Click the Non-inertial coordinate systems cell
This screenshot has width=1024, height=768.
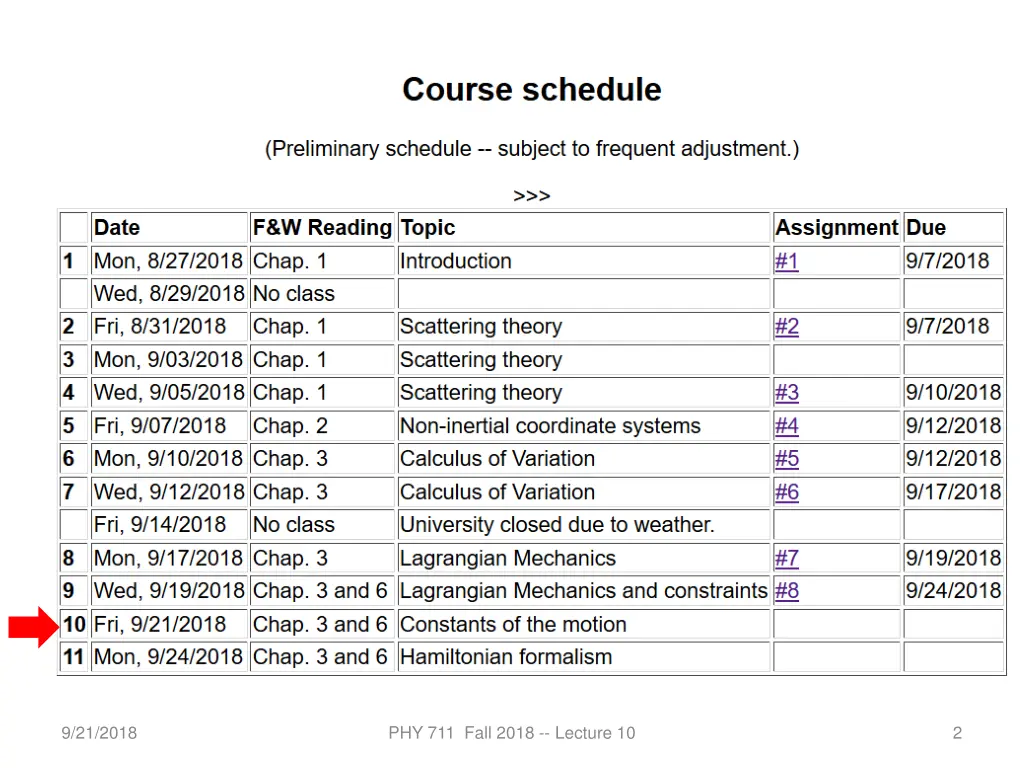click(x=584, y=426)
